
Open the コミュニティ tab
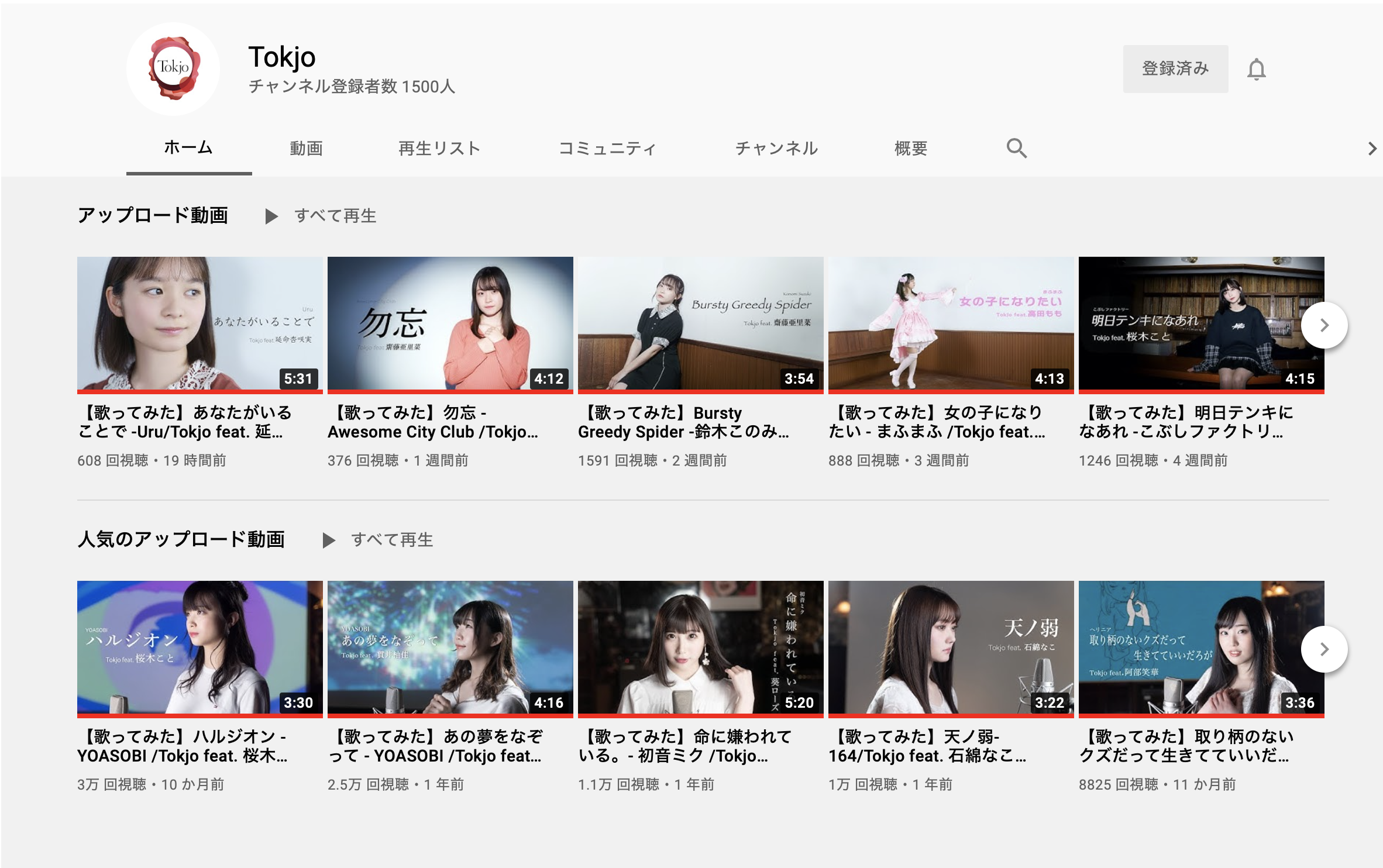point(607,149)
